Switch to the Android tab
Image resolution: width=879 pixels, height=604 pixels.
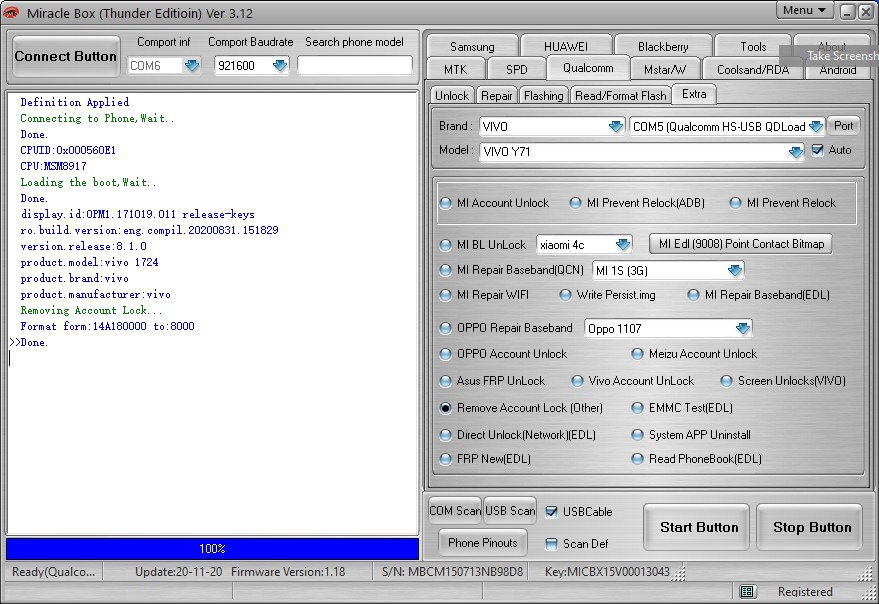pyautogui.click(x=838, y=70)
